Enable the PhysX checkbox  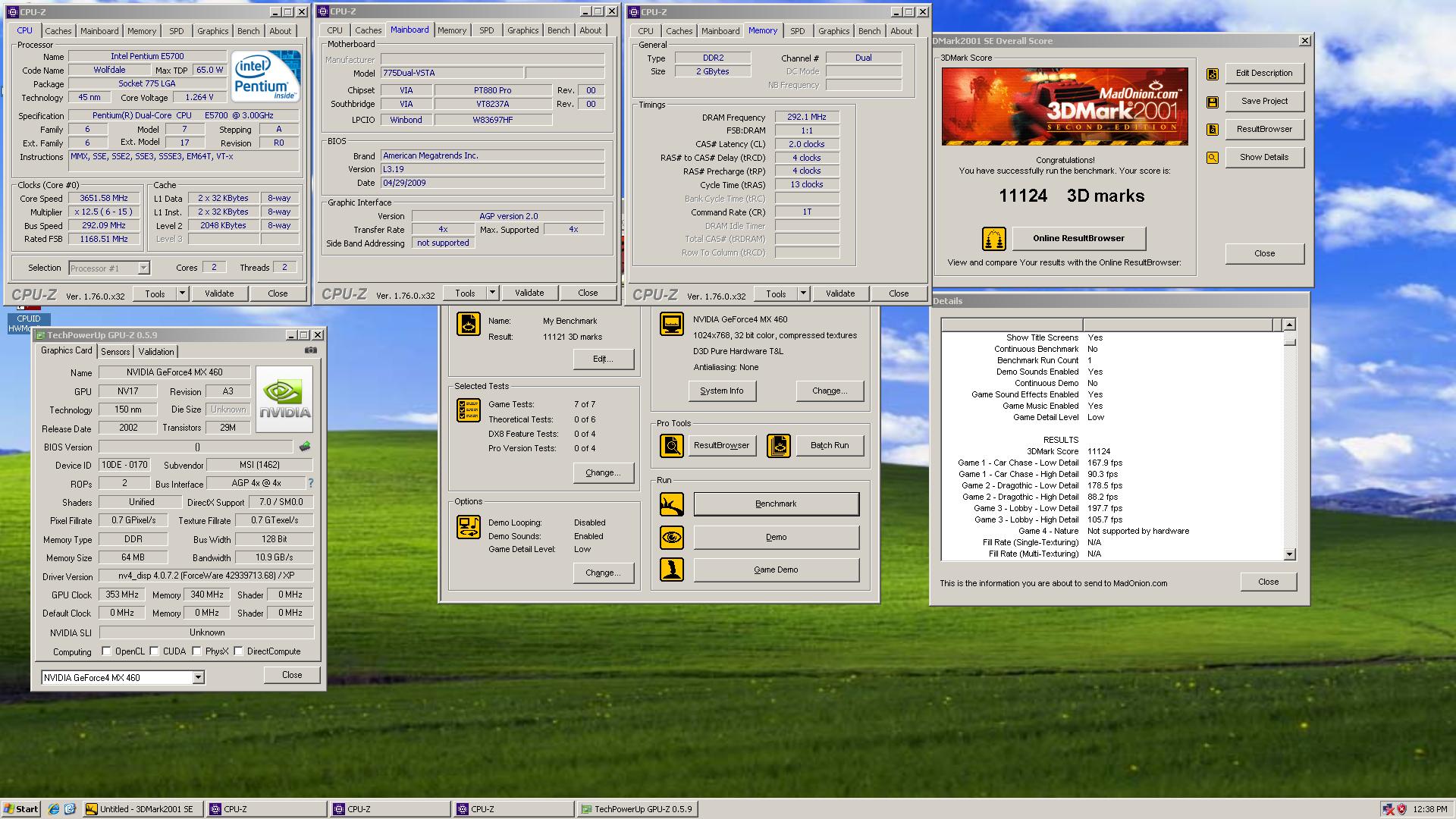(x=197, y=651)
